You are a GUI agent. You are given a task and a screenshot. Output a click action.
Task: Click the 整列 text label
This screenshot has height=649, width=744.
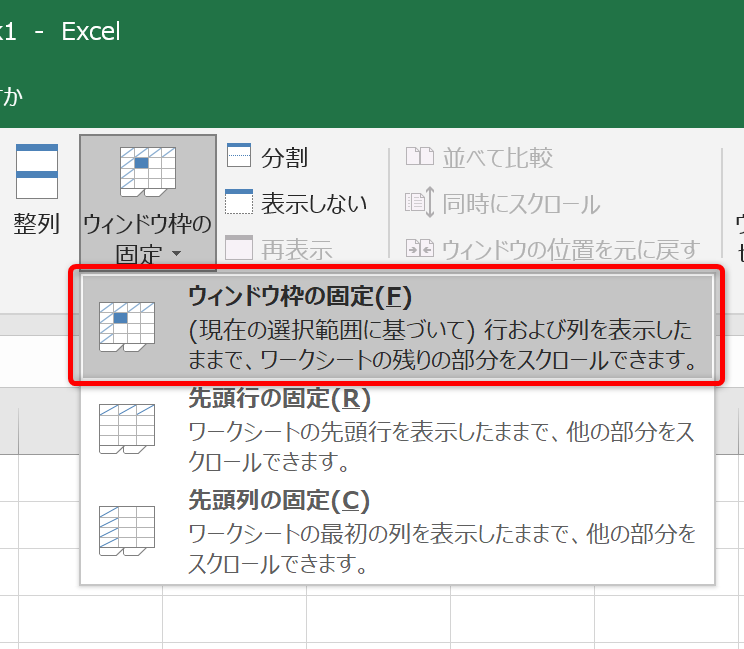click(x=37, y=224)
